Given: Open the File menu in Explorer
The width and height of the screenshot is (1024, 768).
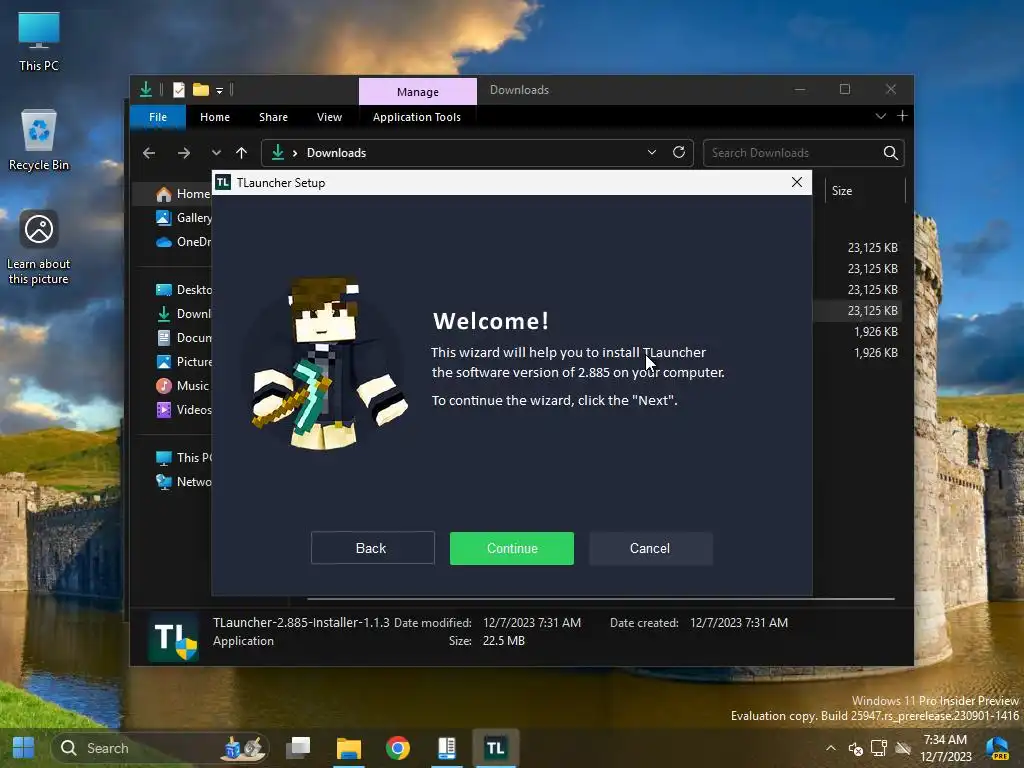Looking at the screenshot, I should click(157, 117).
